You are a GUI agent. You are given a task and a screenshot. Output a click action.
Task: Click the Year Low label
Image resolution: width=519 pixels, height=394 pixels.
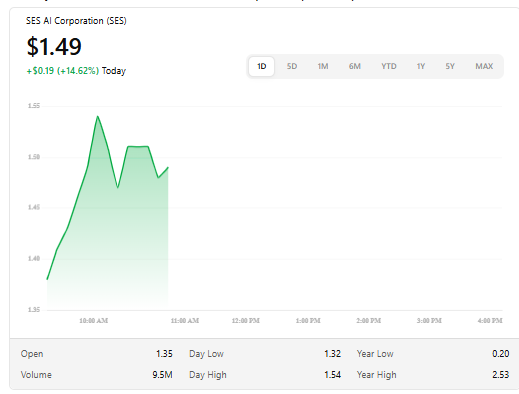(375, 354)
